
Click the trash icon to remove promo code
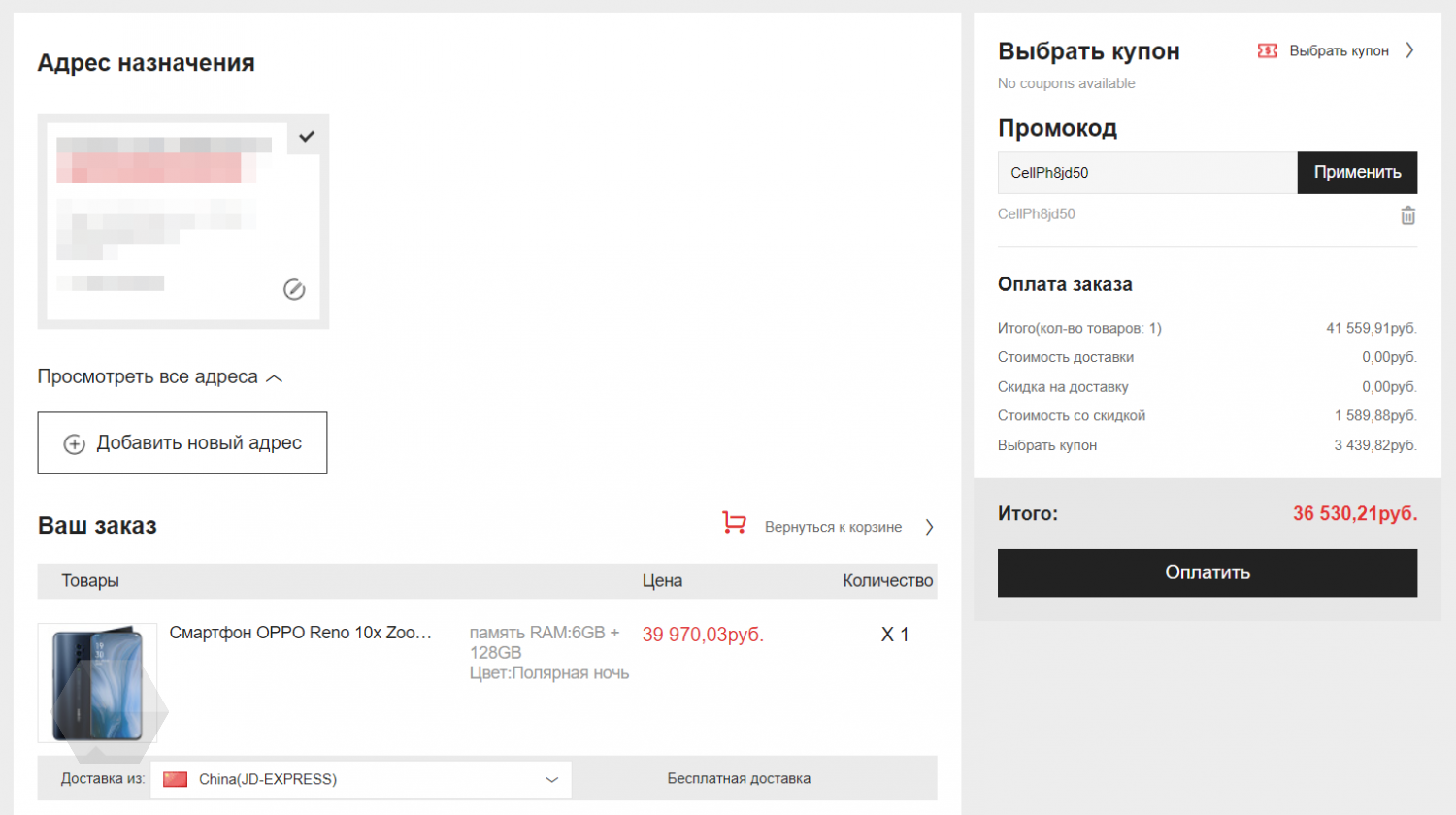point(1407,215)
